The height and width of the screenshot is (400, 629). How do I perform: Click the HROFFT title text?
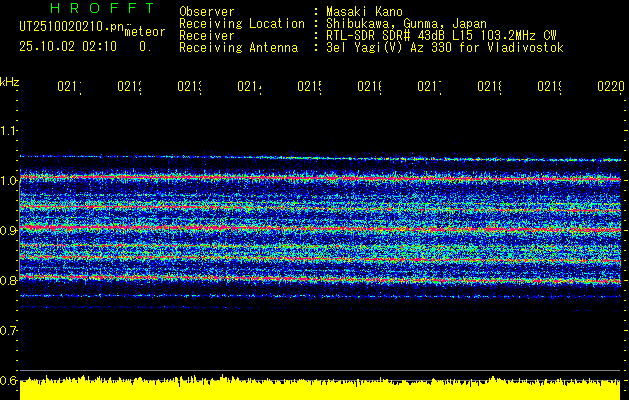click(x=102, y=8)
